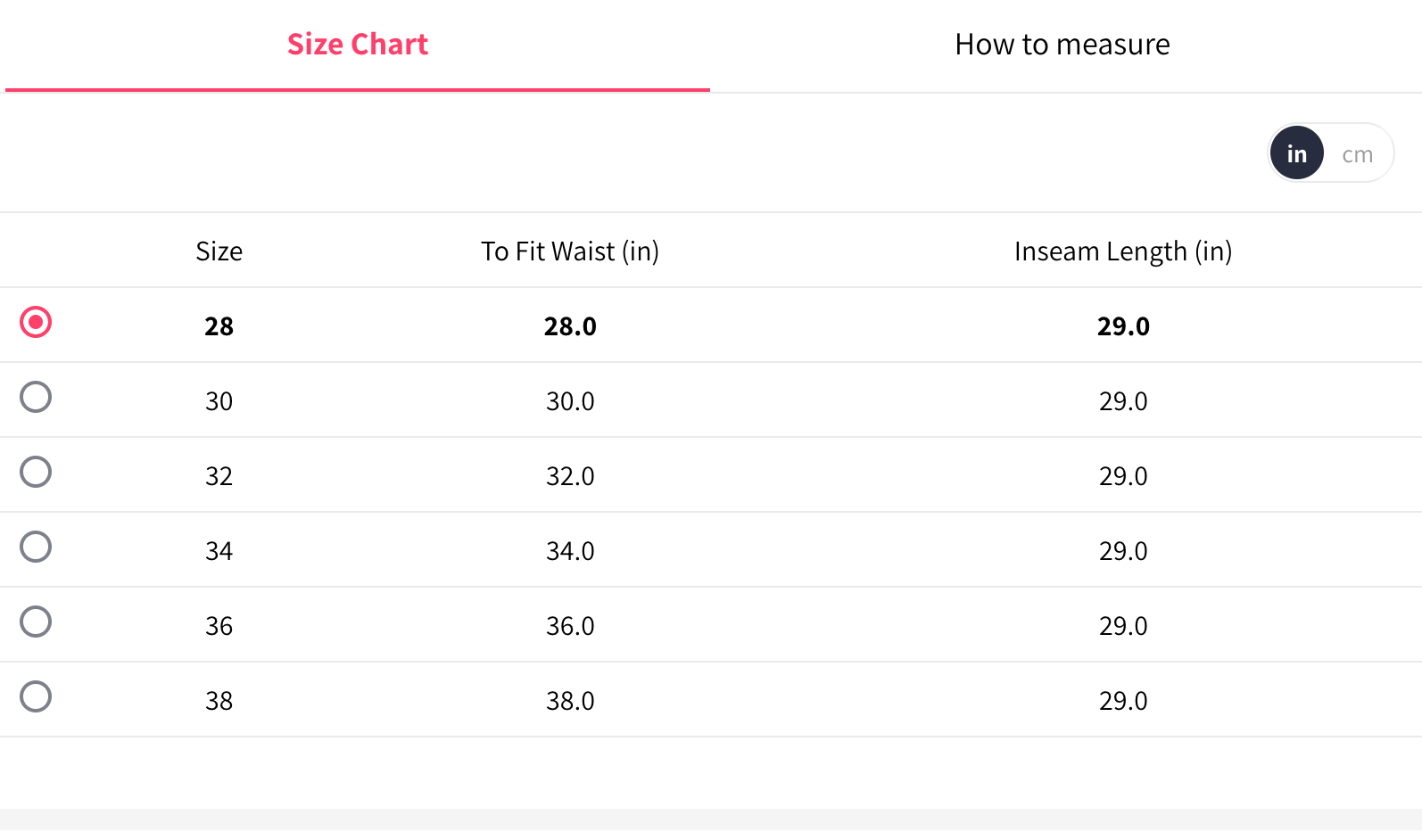Image resolution: width=1422 pixels, height=840 pixels.
Task: Click the size 38 label text
Action: click(219, 701)
